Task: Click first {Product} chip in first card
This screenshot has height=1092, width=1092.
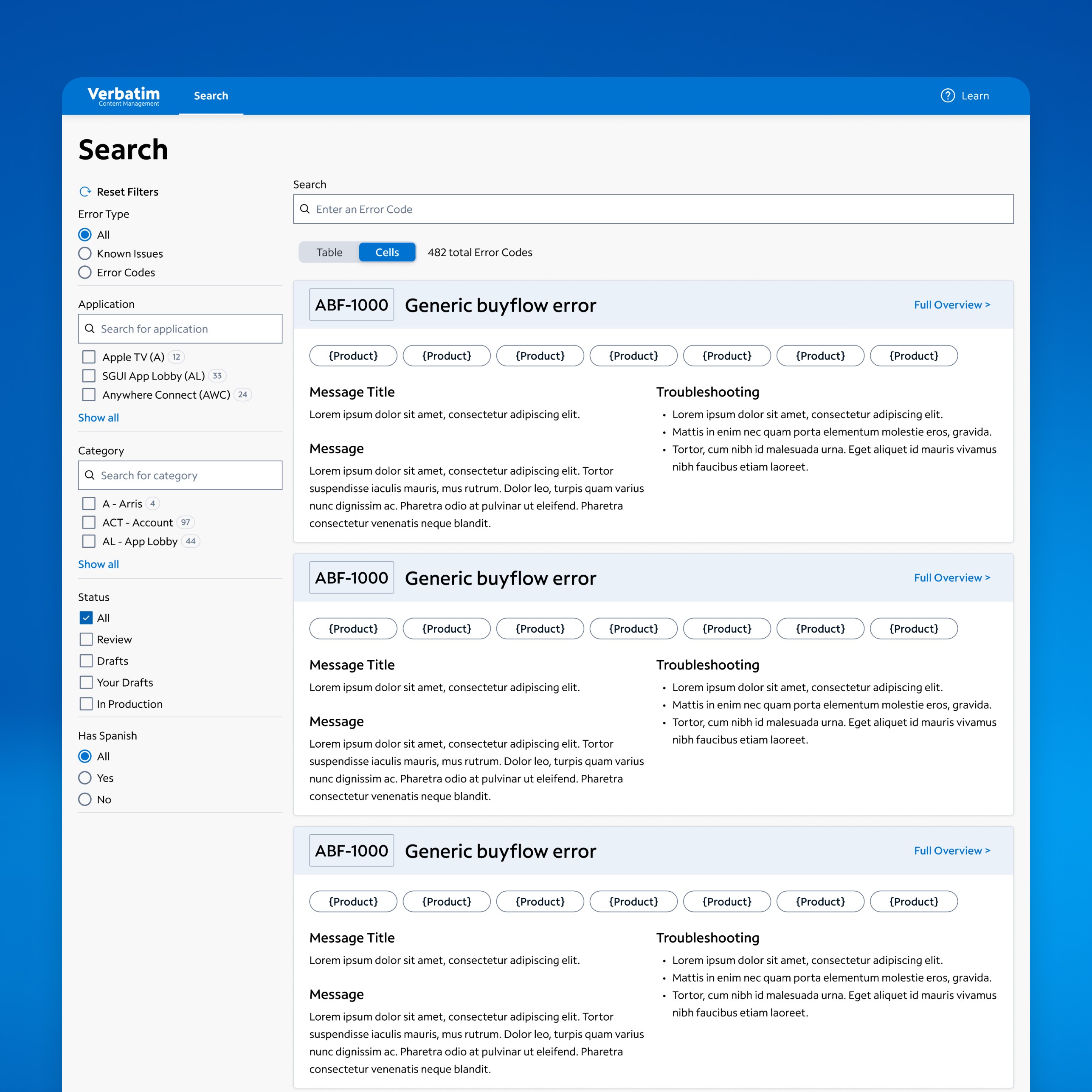Action: point(353,355)
